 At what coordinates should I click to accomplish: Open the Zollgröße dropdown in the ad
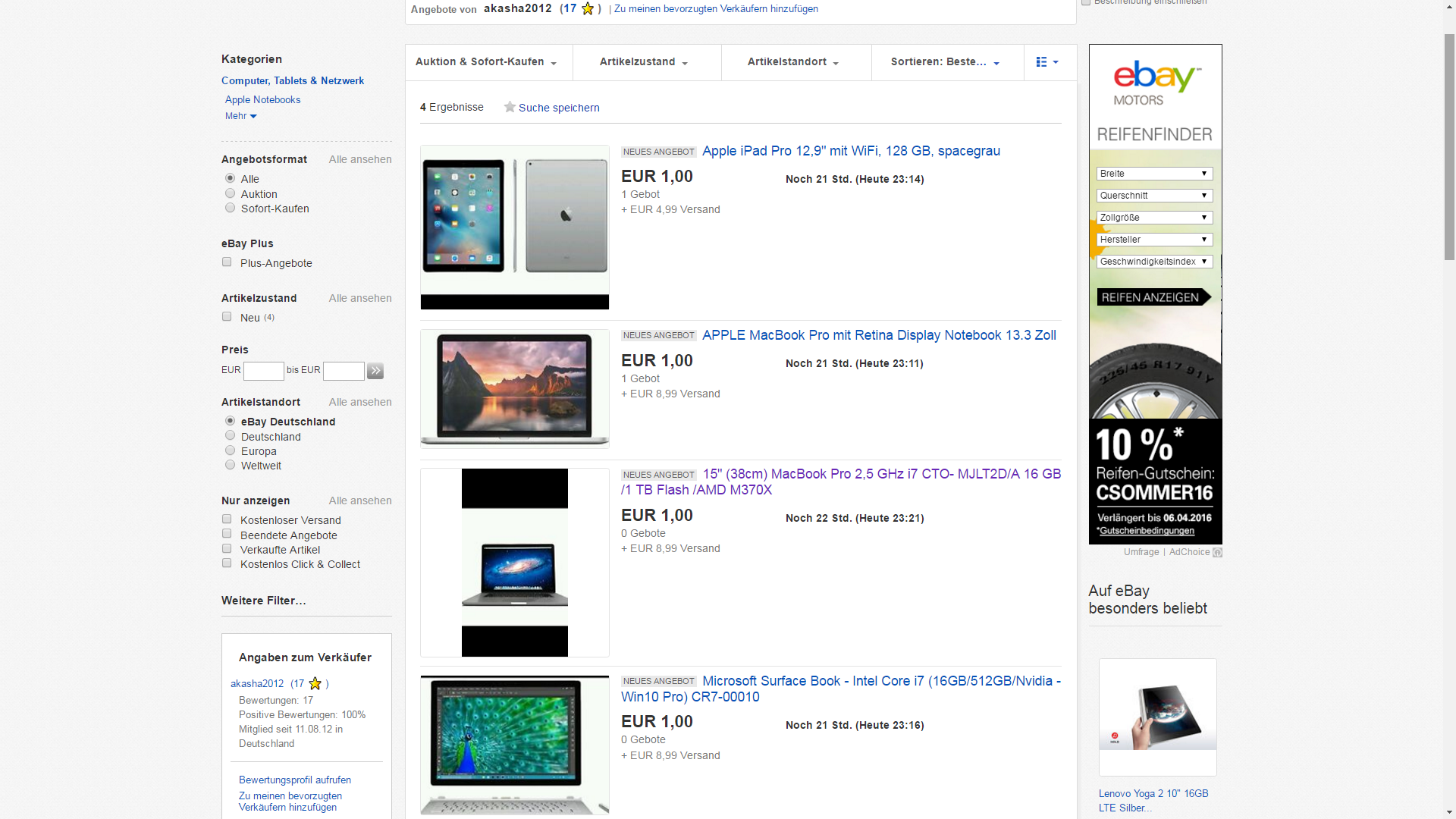tap(1154, 218)
